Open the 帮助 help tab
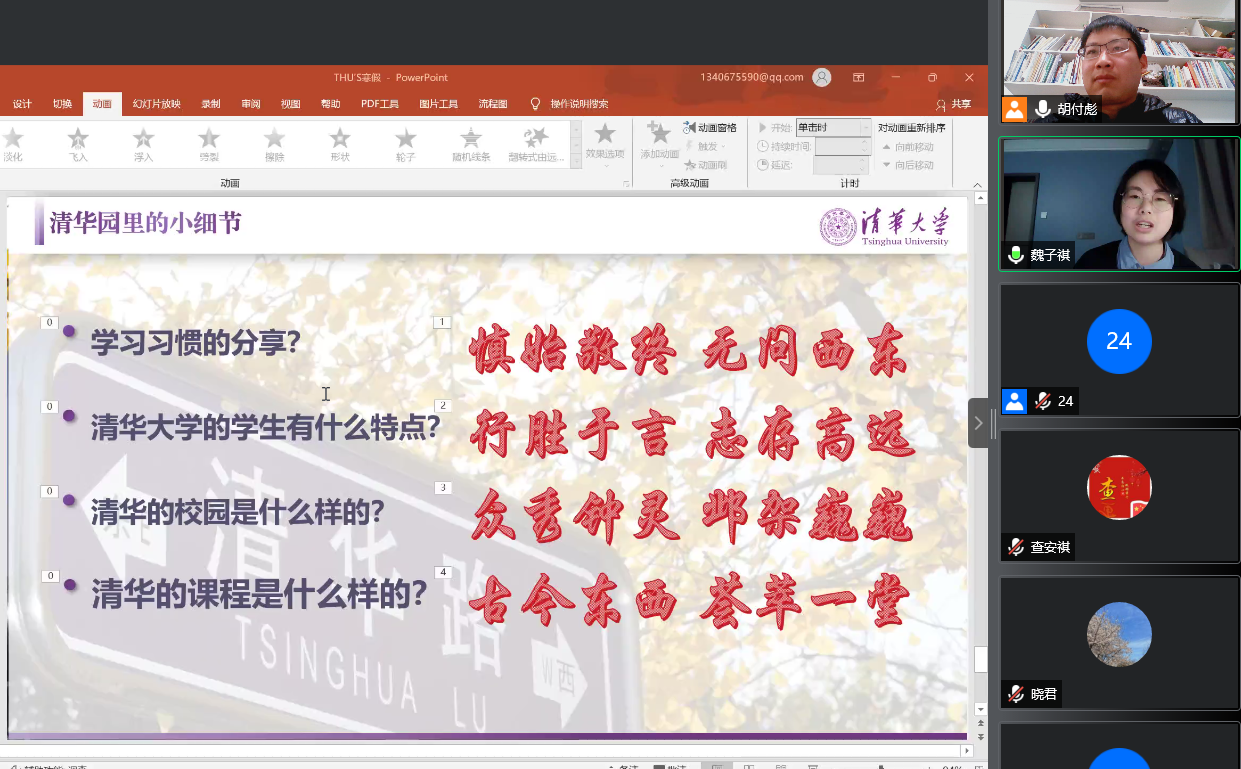 pos(330,104)
